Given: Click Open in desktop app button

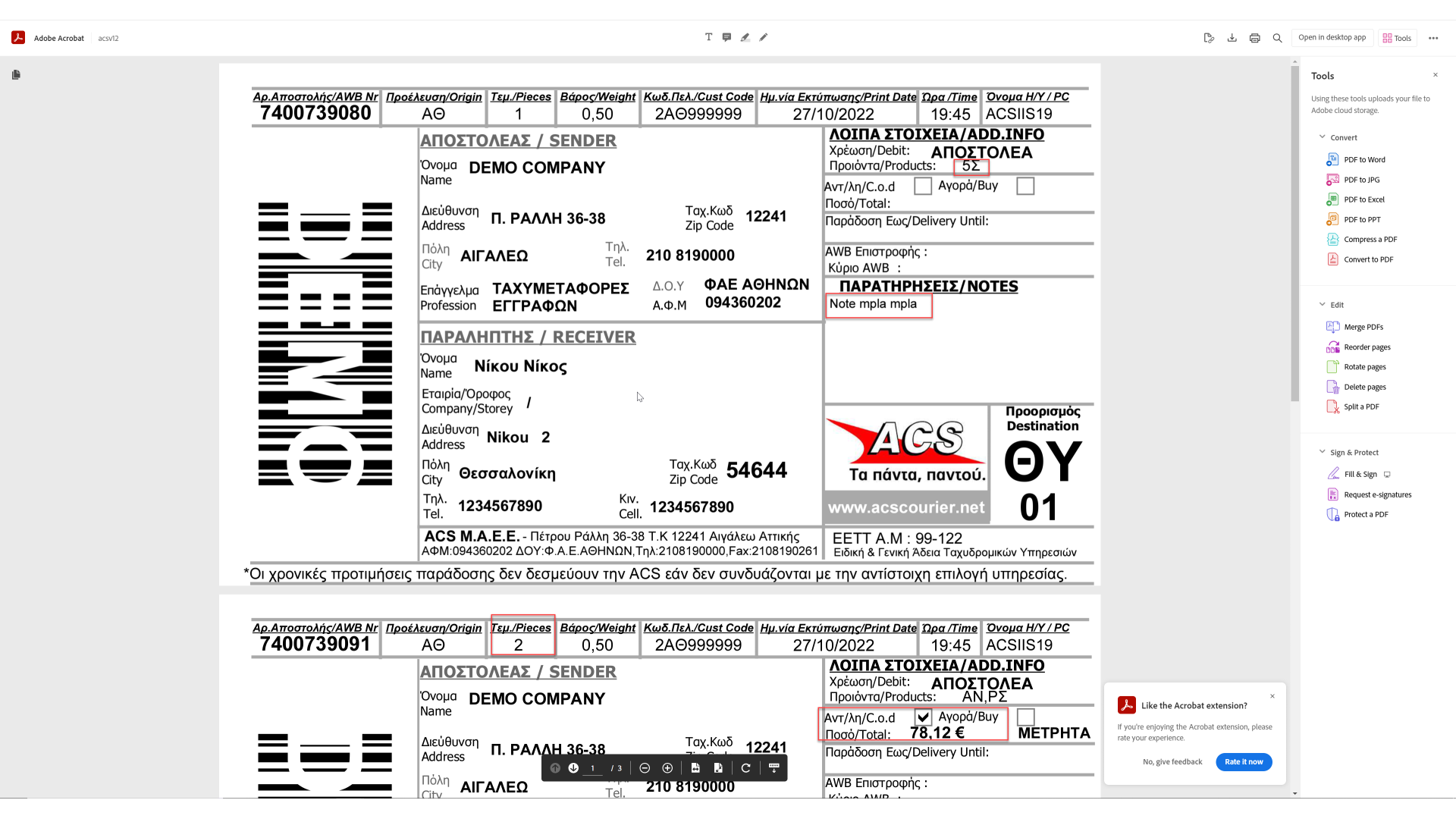Looking at the screenshot, I should coord(1332,38).
